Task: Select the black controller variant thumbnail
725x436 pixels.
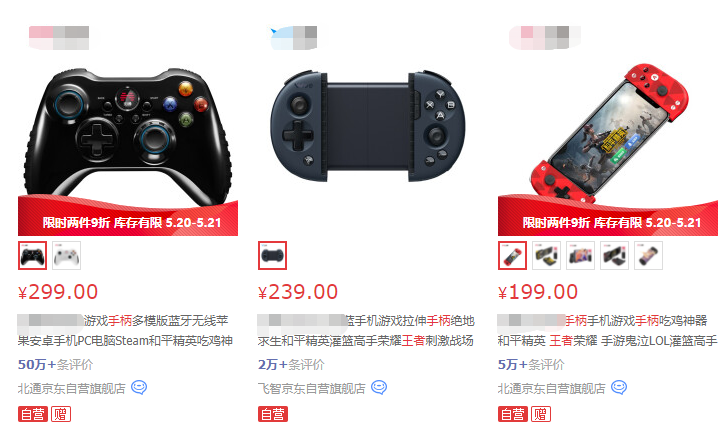Action: click(x=32, y=255)
